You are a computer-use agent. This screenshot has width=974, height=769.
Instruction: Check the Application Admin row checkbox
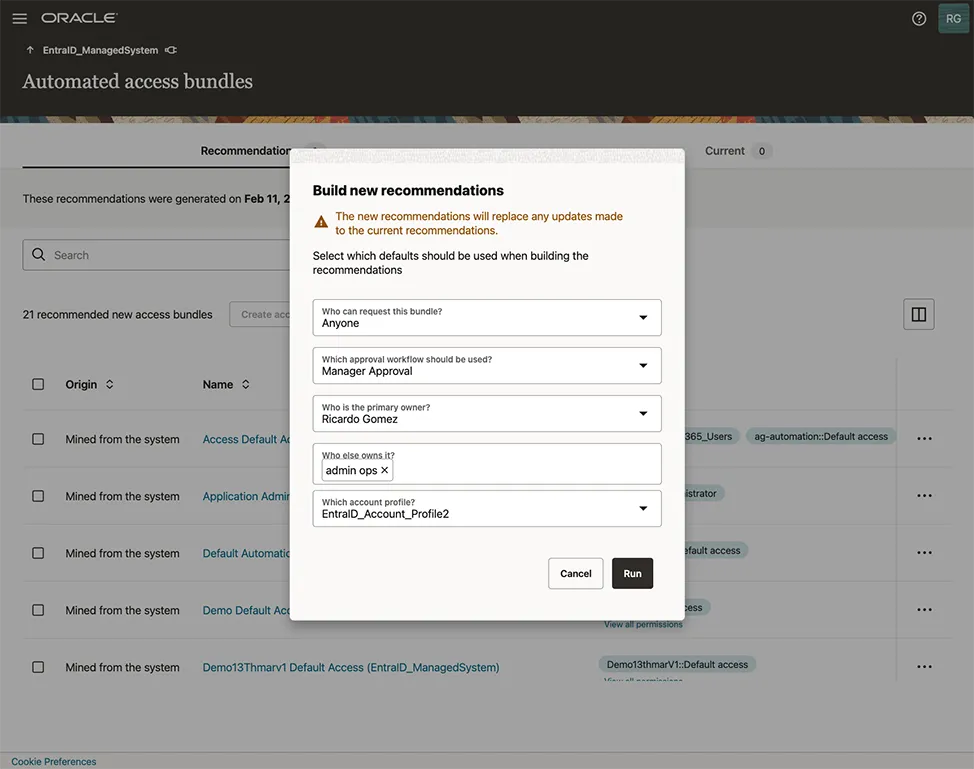(38, 496)
